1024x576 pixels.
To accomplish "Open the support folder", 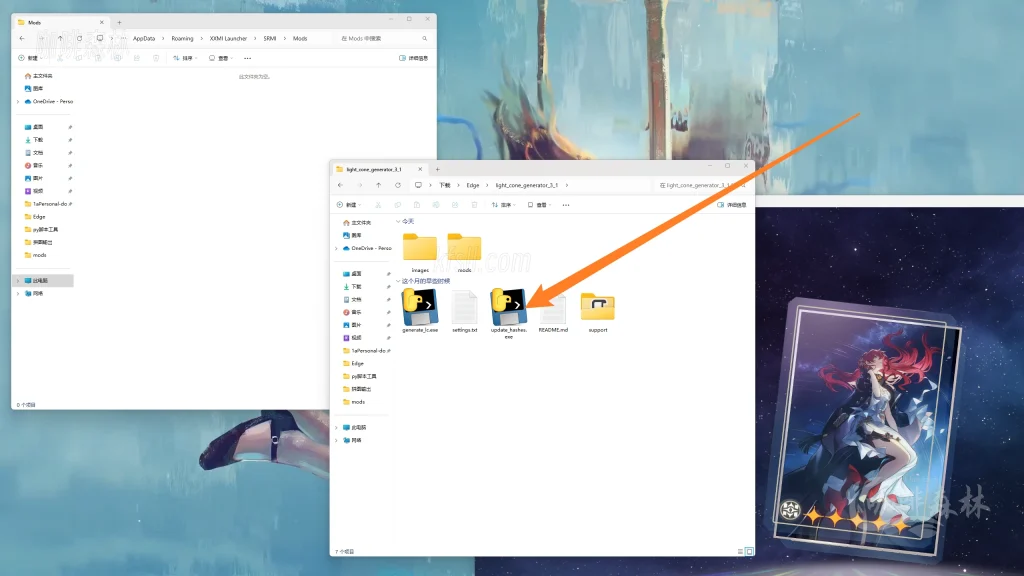I will [597, 308].
